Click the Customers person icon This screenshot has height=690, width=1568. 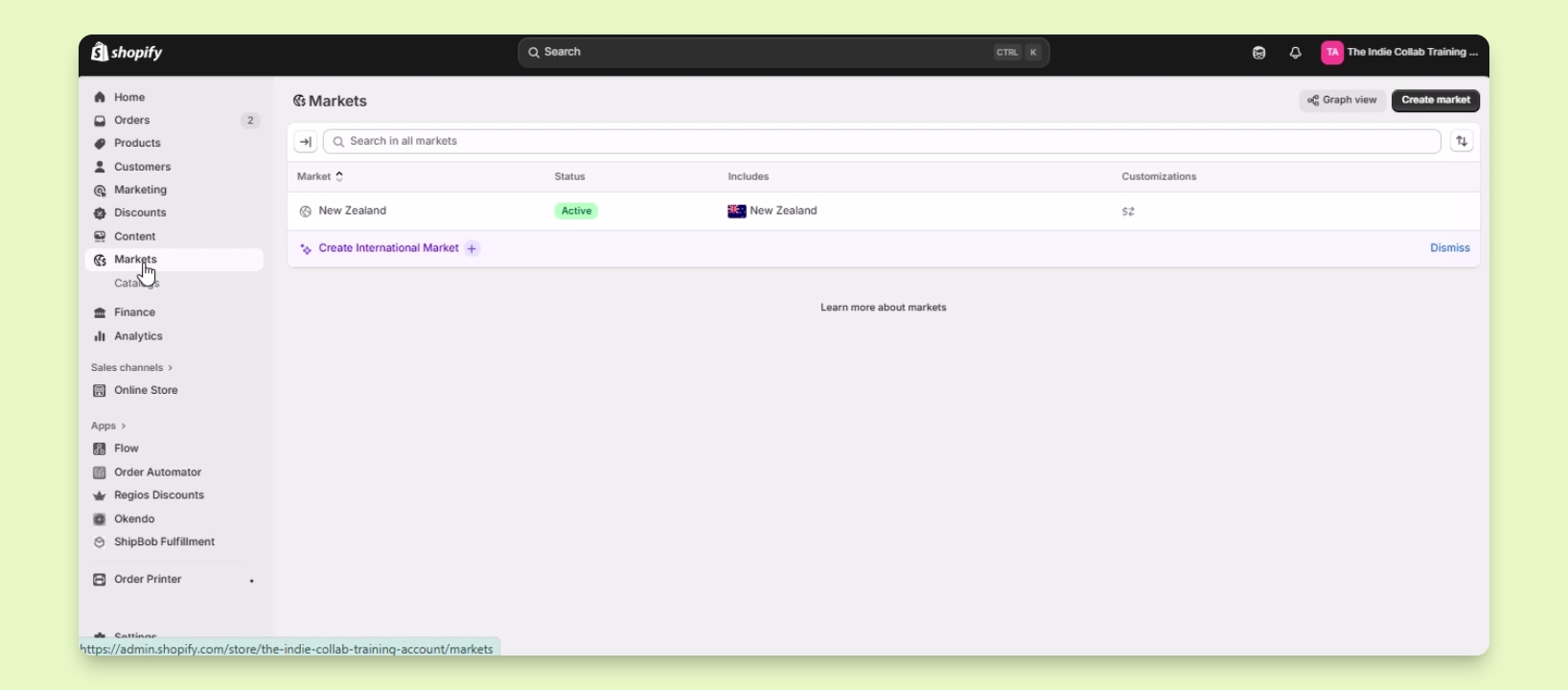tap(100, 167)
